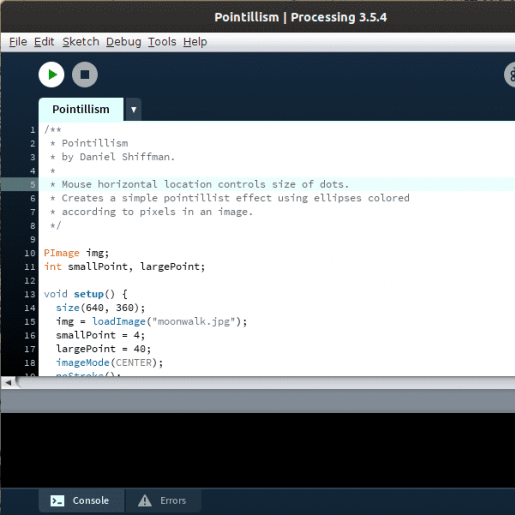Click the debugger icon at right edge
Viewport: 515px width, 515px height.
click(510, 75)
